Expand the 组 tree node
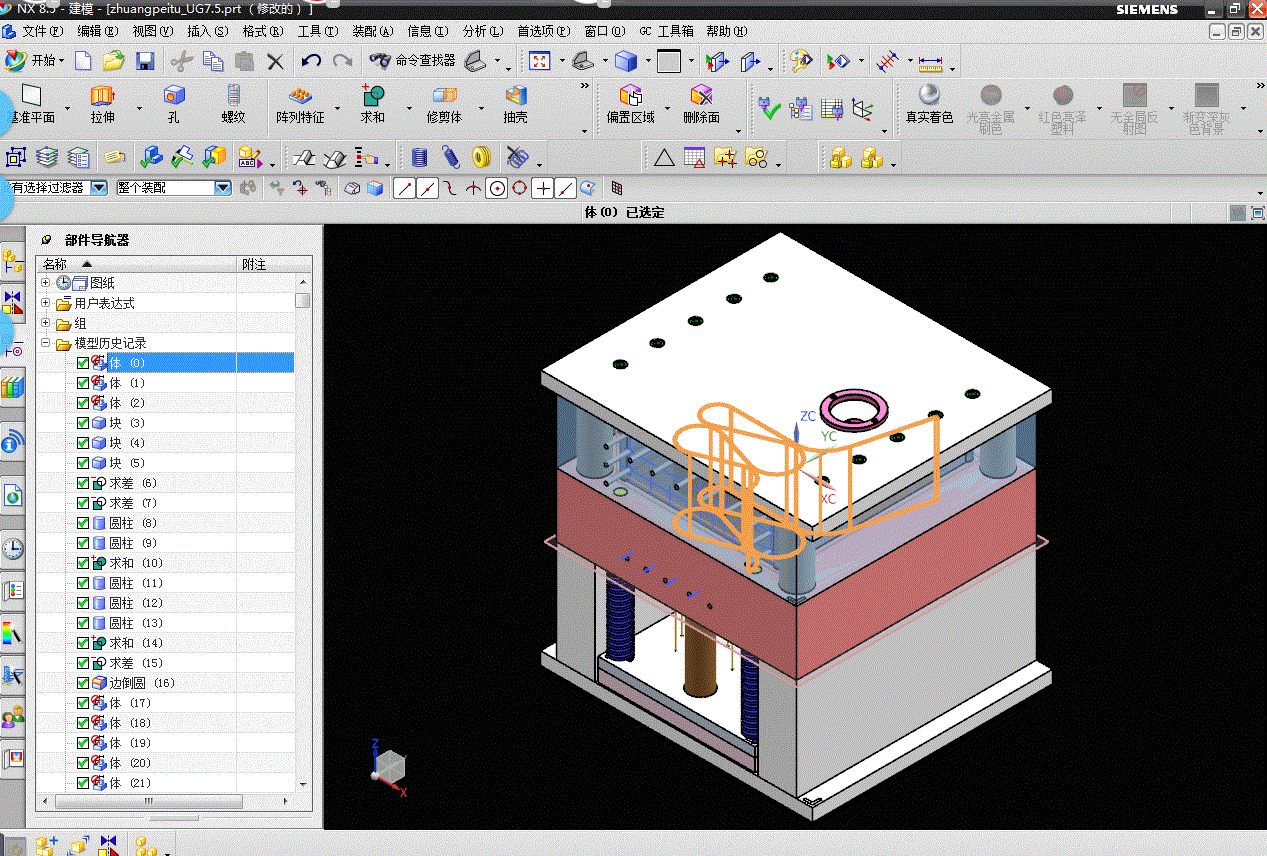The image size is (1267, 856). [46, 323]
